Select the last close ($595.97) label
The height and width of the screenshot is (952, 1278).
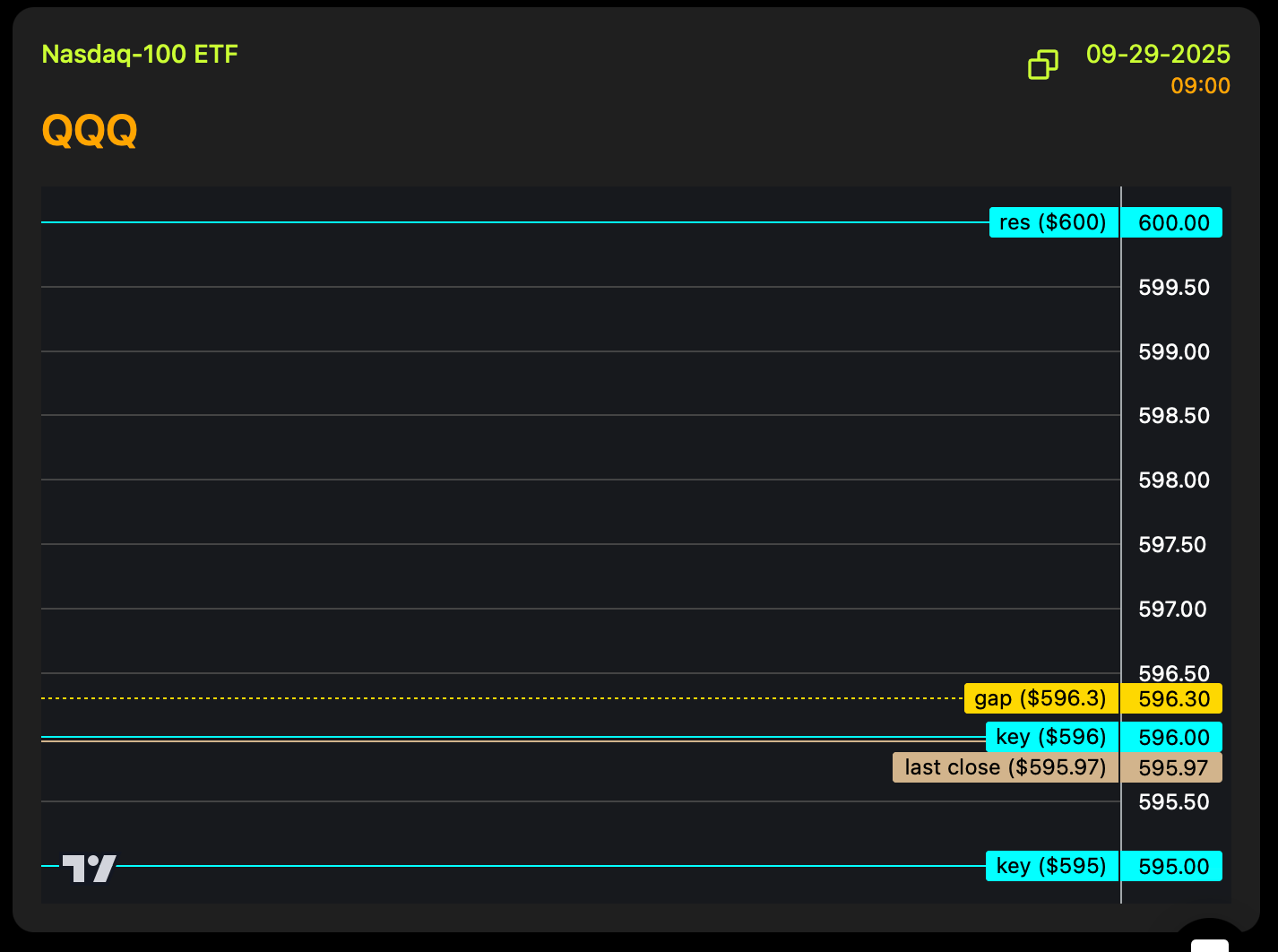pyautogui.click(x=1005, y=767)
